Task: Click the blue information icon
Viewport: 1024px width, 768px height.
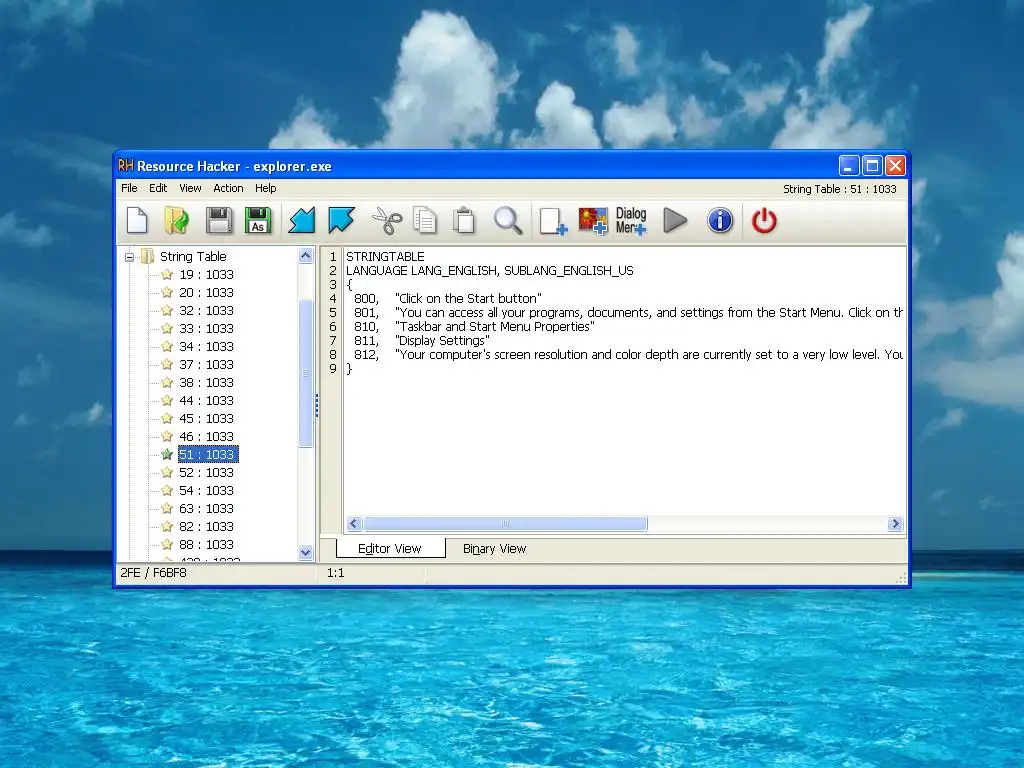Action: click(x=720, y=220)
